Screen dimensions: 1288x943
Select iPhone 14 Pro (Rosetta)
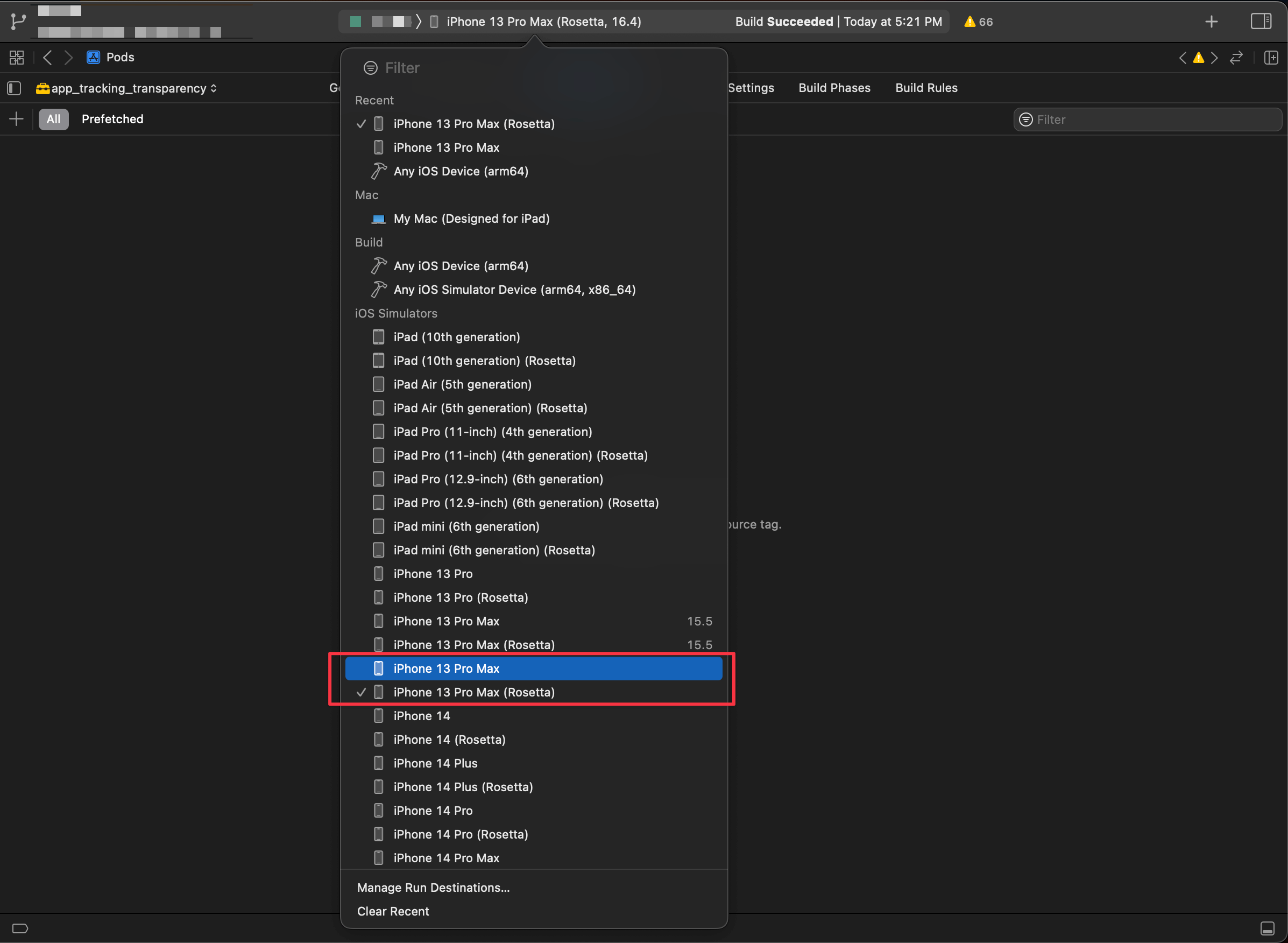pyautogui.click(x=533, y=834)
